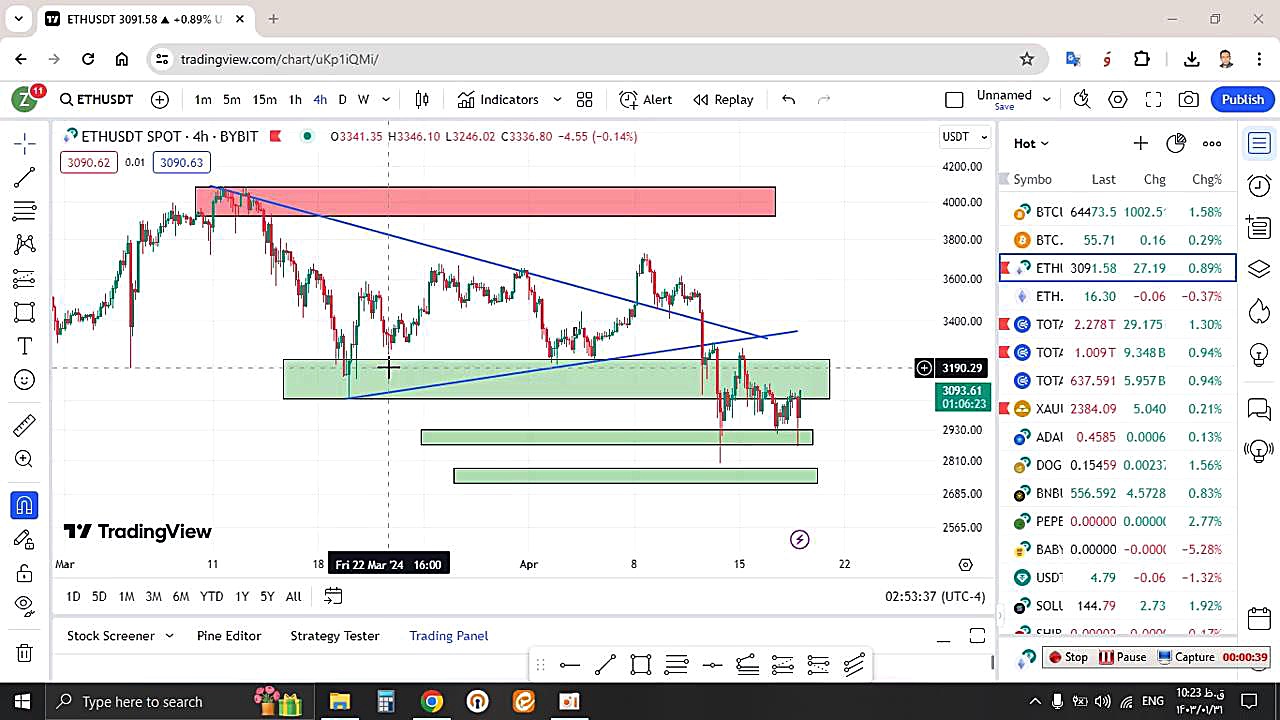Screen dimensions: 1280x720
Task: Select the zoom in tool
Action: tap(25, 459)
